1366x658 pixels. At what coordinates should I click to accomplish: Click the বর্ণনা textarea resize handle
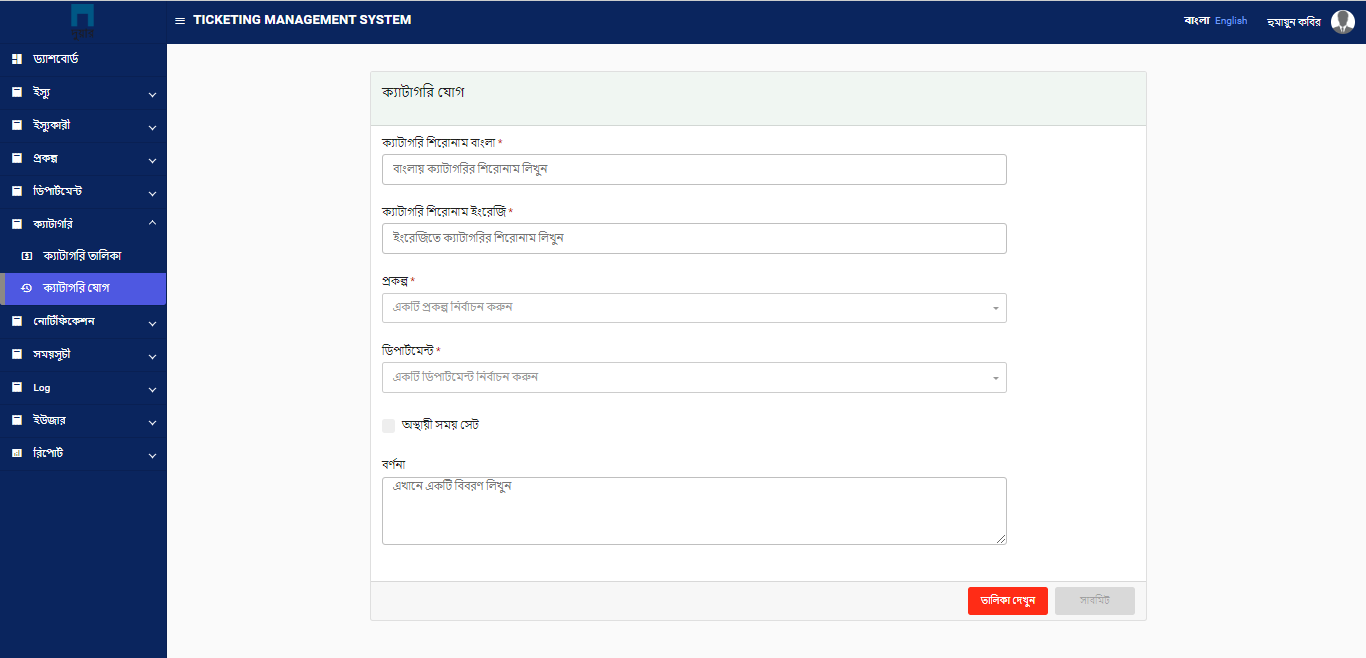pyautogui.click(x=1000, y=539)
